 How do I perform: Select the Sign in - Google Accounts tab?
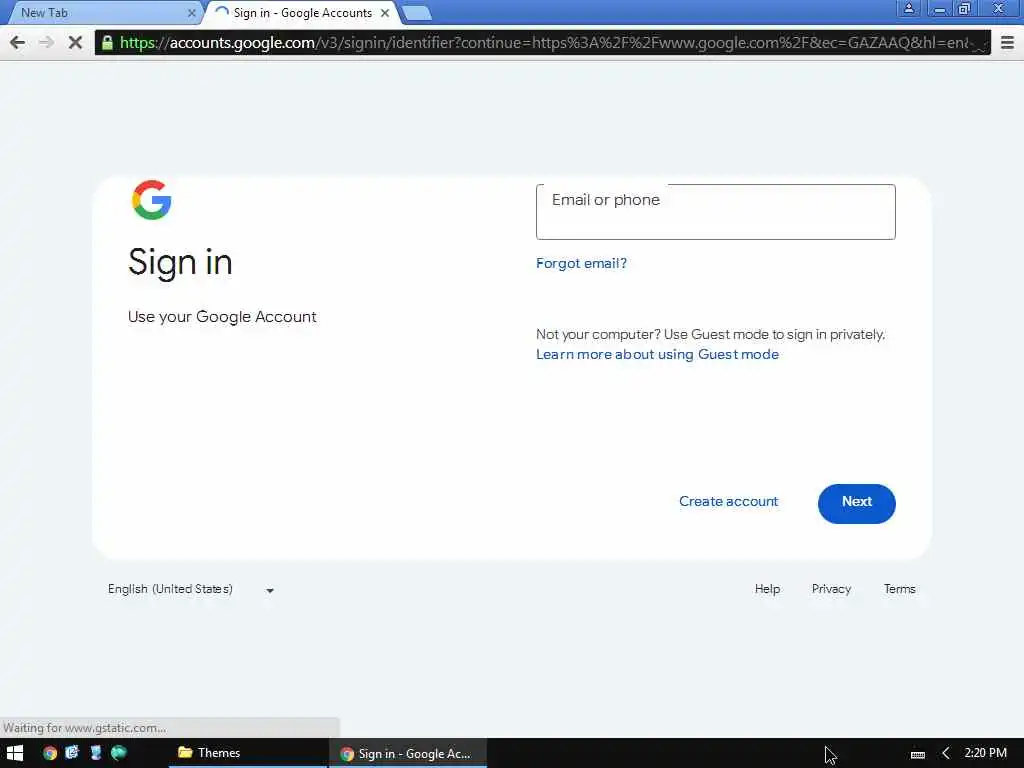coord(302,12)
